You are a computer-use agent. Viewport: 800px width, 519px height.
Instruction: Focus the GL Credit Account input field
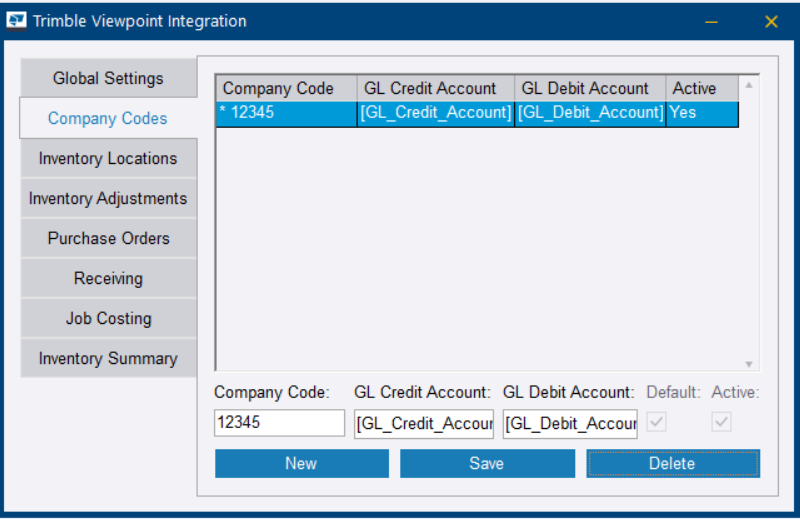point(424,424)
